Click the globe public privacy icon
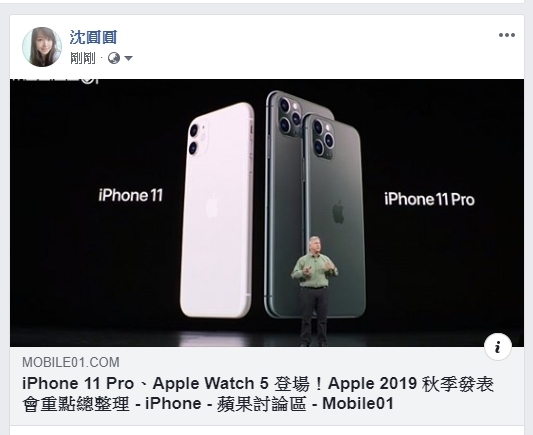533x435 pixels. 114,58
